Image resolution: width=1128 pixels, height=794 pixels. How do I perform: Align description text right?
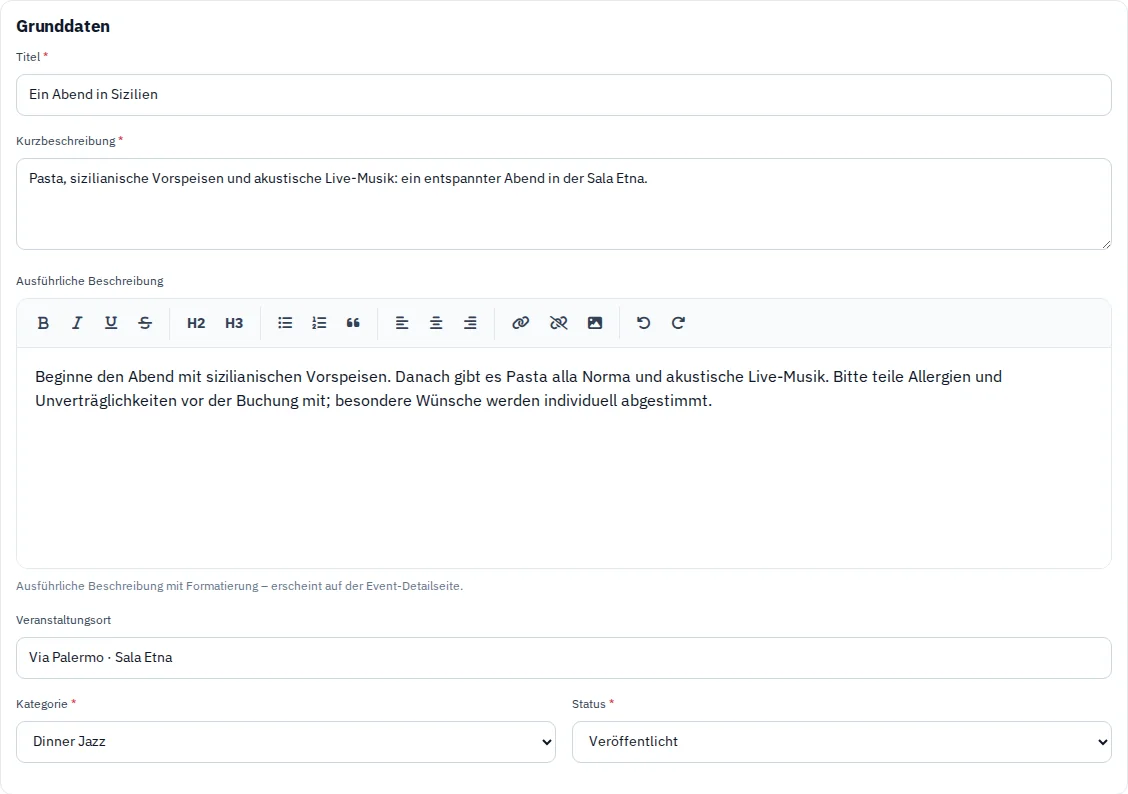(470, 323)
